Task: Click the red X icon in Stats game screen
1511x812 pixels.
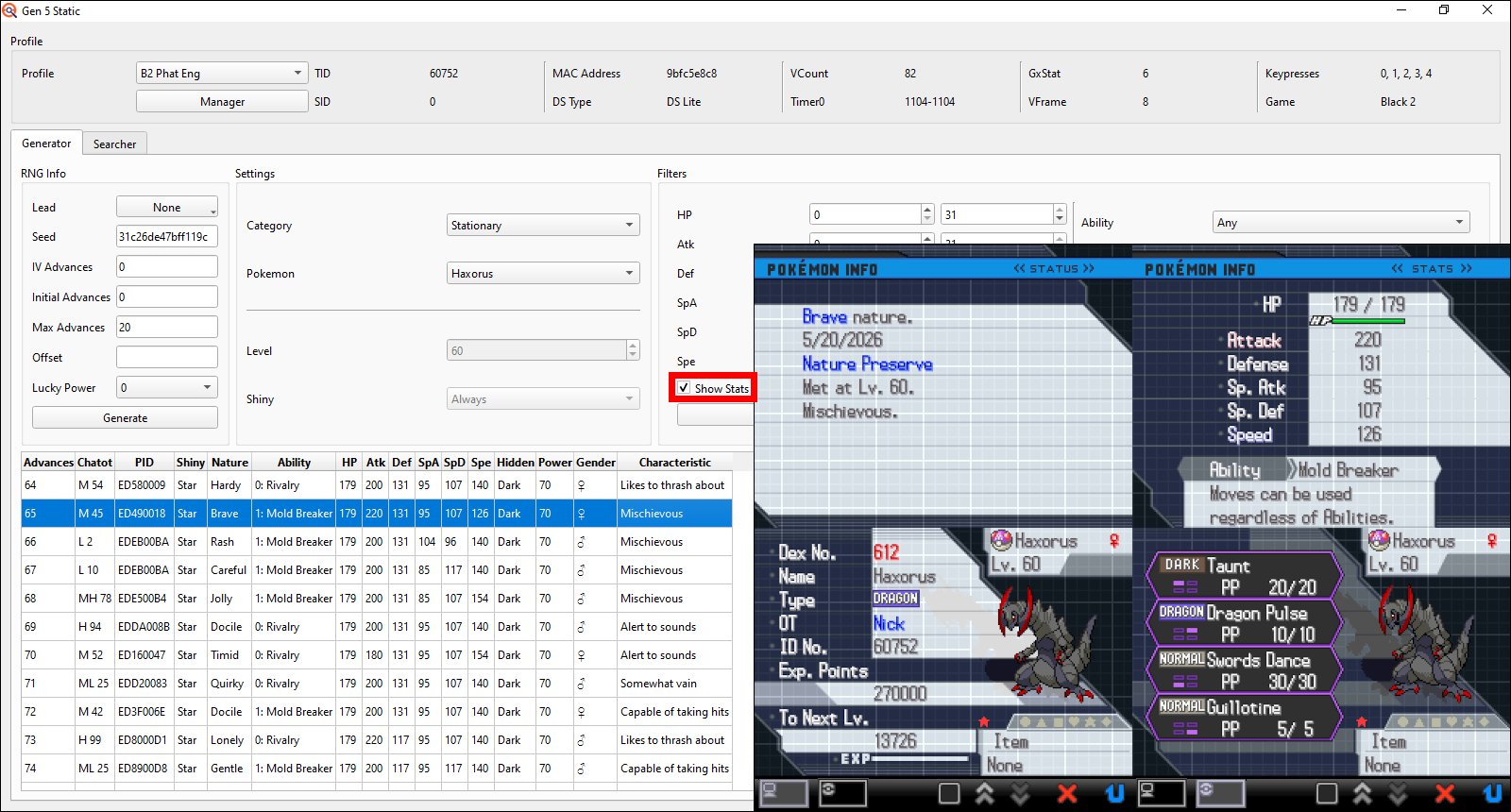Action: click(x=1445, y=793)
